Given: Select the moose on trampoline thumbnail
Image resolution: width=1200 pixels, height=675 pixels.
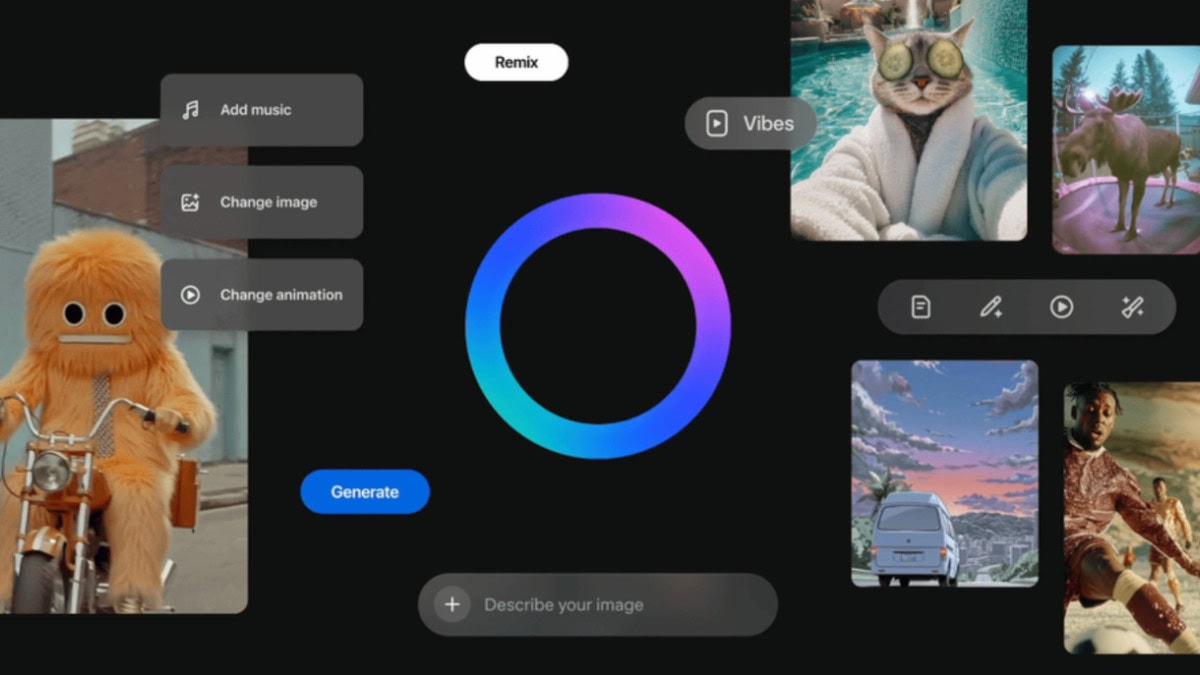Looking at the screenshot, I should click(1125, 150).
